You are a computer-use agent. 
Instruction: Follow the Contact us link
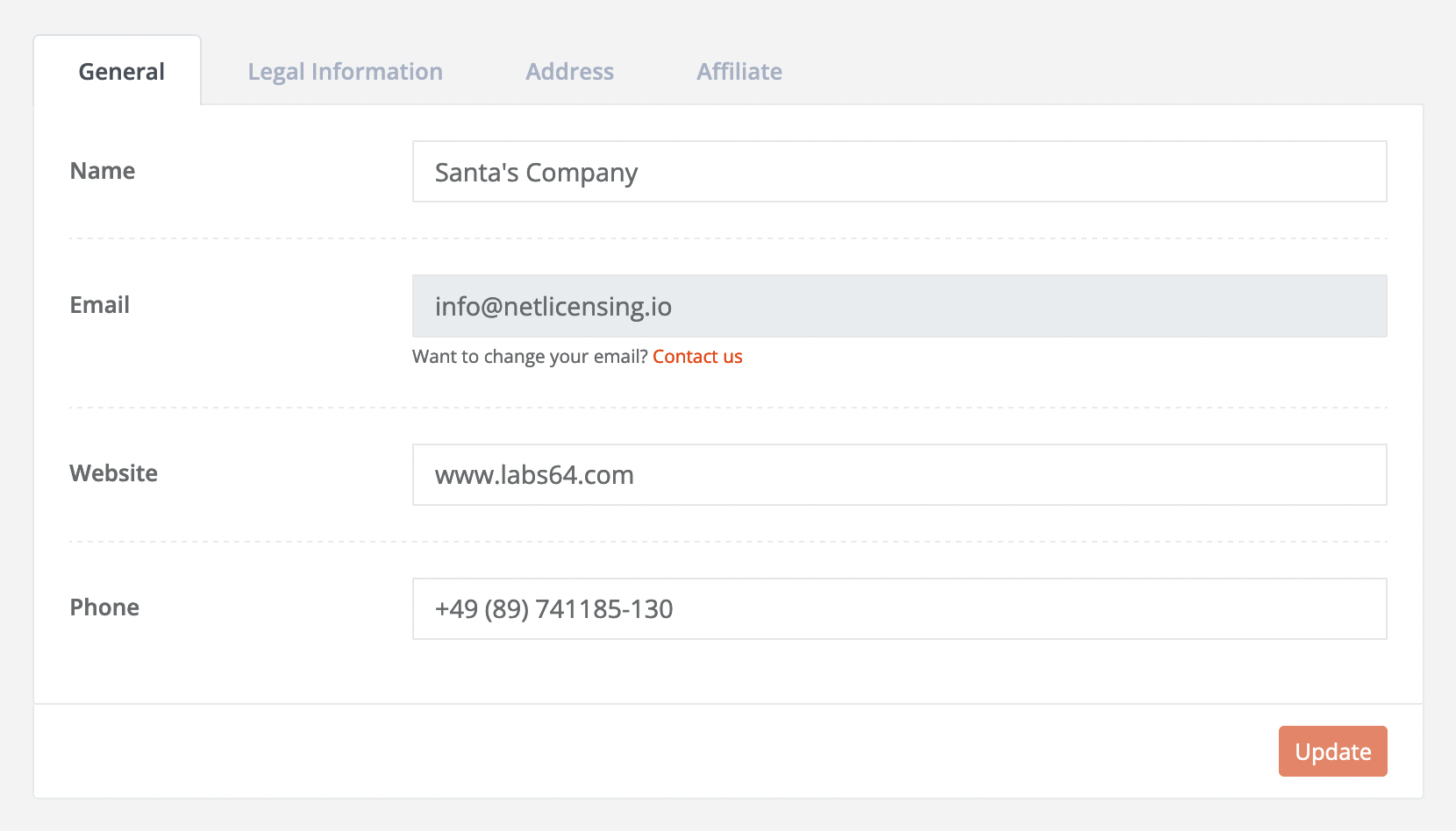pyautogui.click(x=697, y=357)
